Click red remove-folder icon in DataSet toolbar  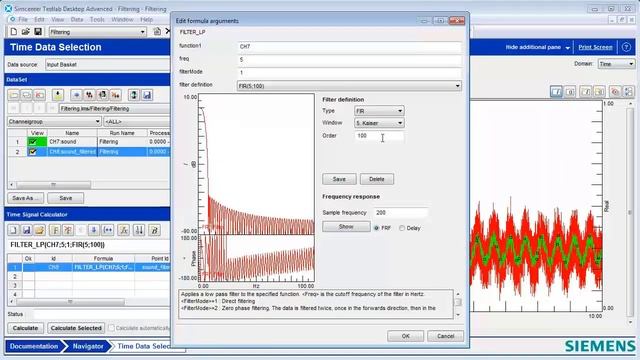pos(40,95)
